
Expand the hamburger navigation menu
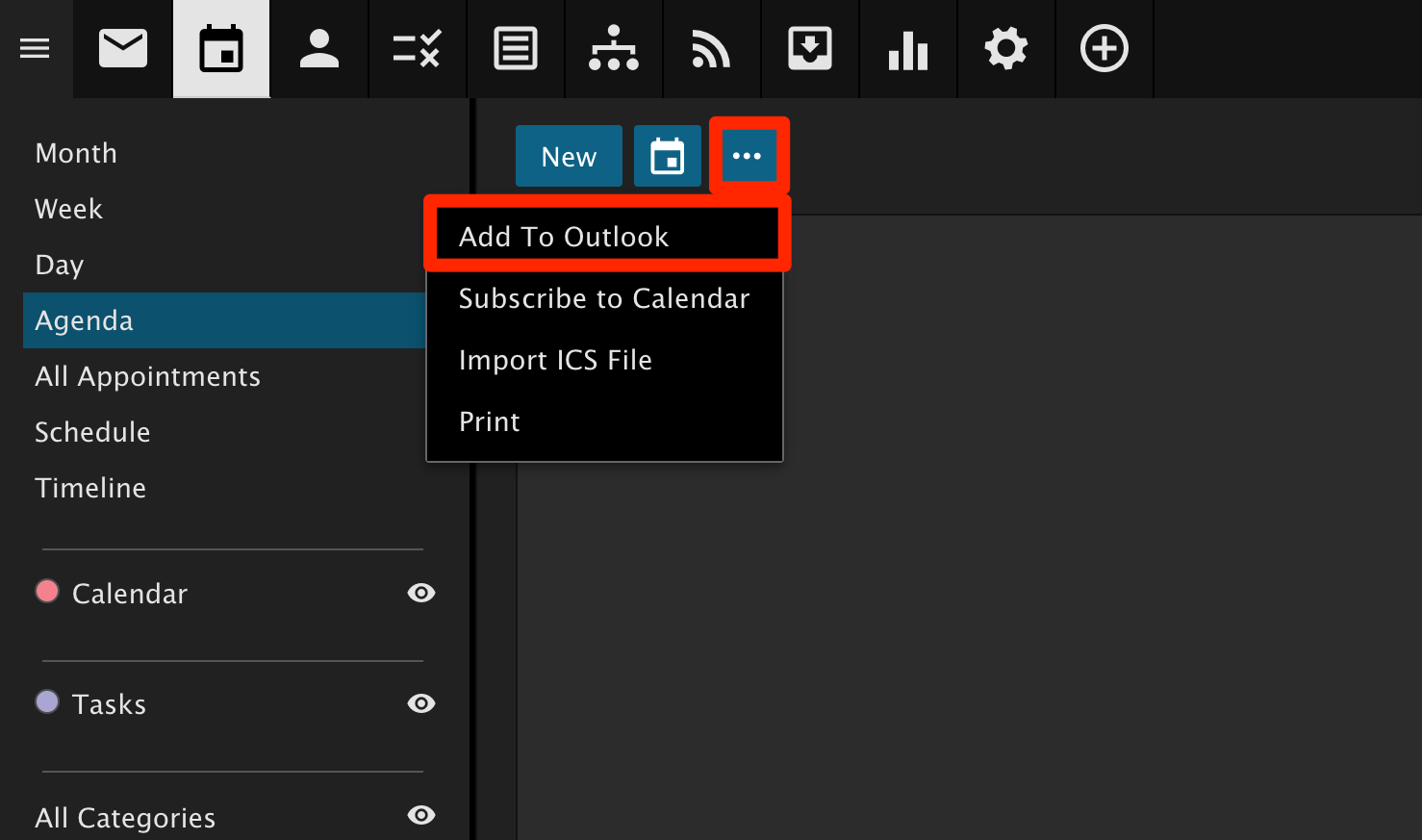[35, 49]
